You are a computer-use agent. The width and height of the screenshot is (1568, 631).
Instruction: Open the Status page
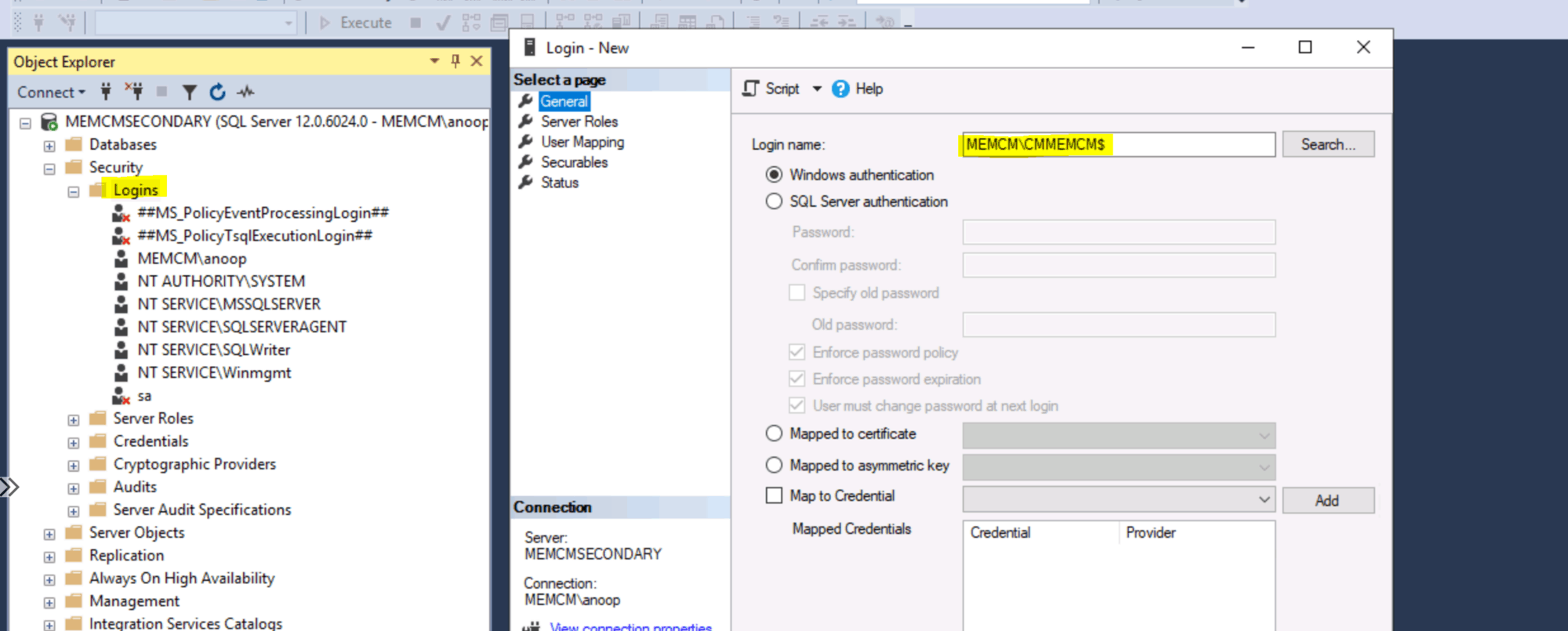pyautogui.click(x=560, y=183)
